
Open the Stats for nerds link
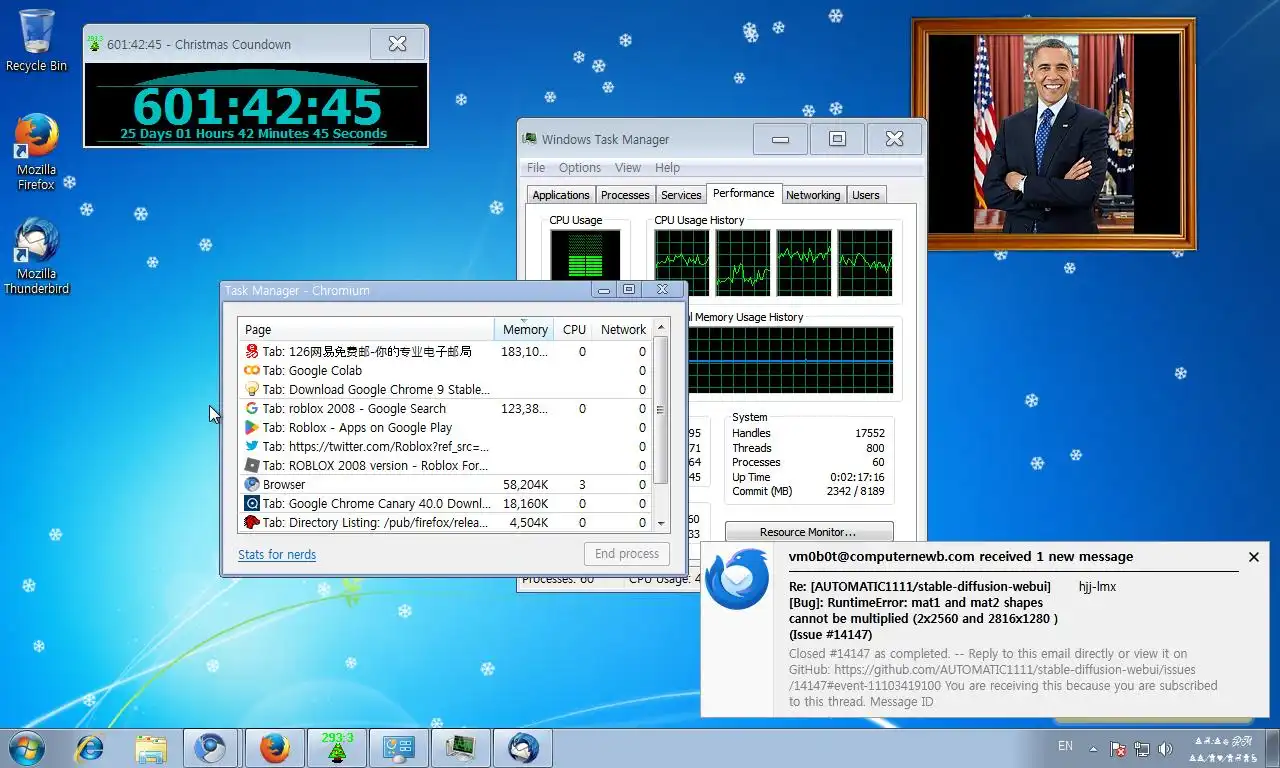[x=277, y=554]
